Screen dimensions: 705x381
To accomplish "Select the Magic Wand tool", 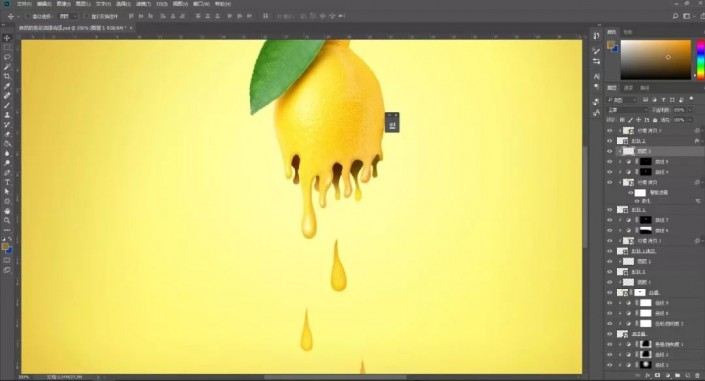I will pos(7,67).
